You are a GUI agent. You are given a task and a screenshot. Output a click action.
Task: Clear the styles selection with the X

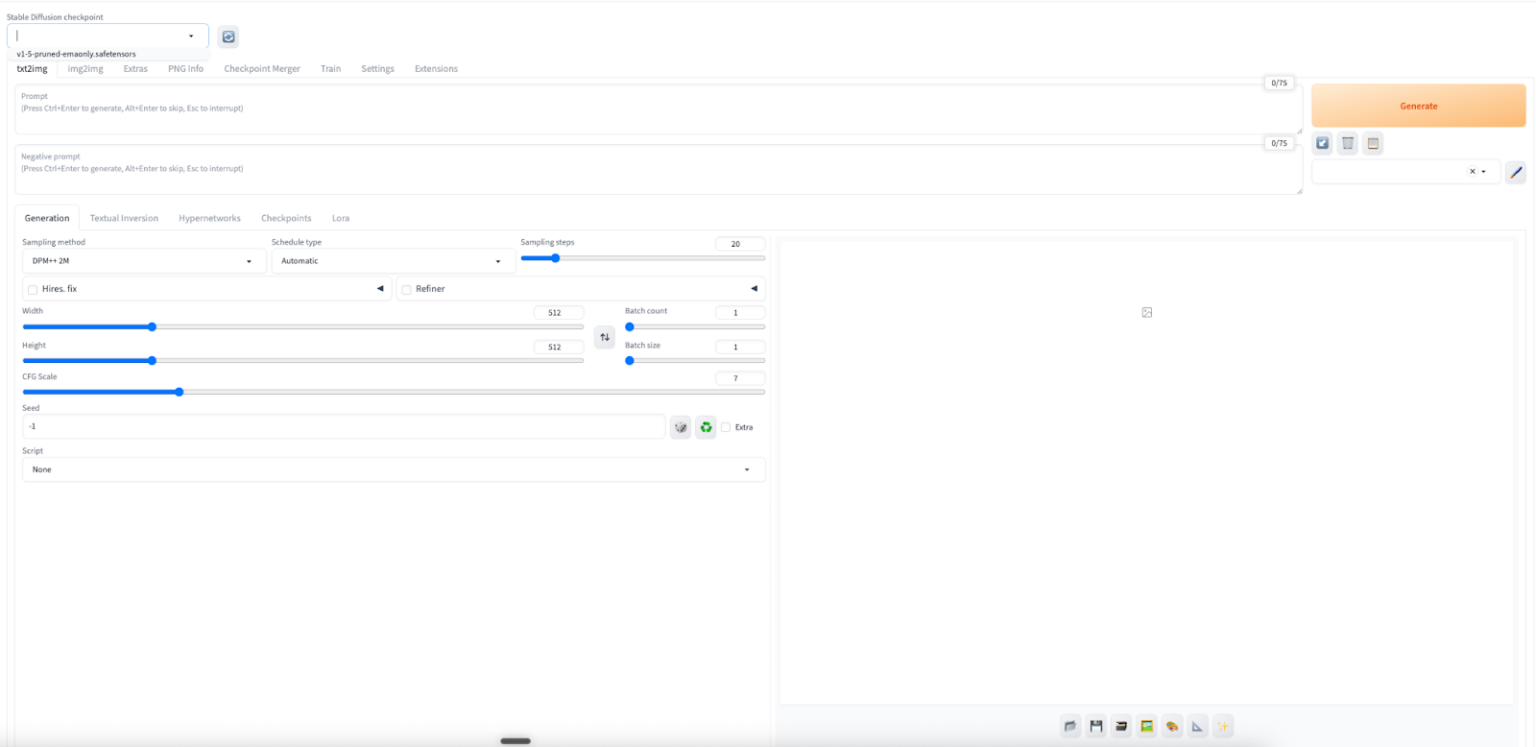pos(1472,172)
